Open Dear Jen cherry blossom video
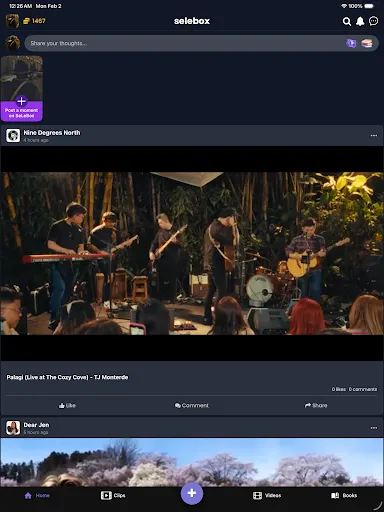Screen dimensions: 384x512 (x=192, y=463)
